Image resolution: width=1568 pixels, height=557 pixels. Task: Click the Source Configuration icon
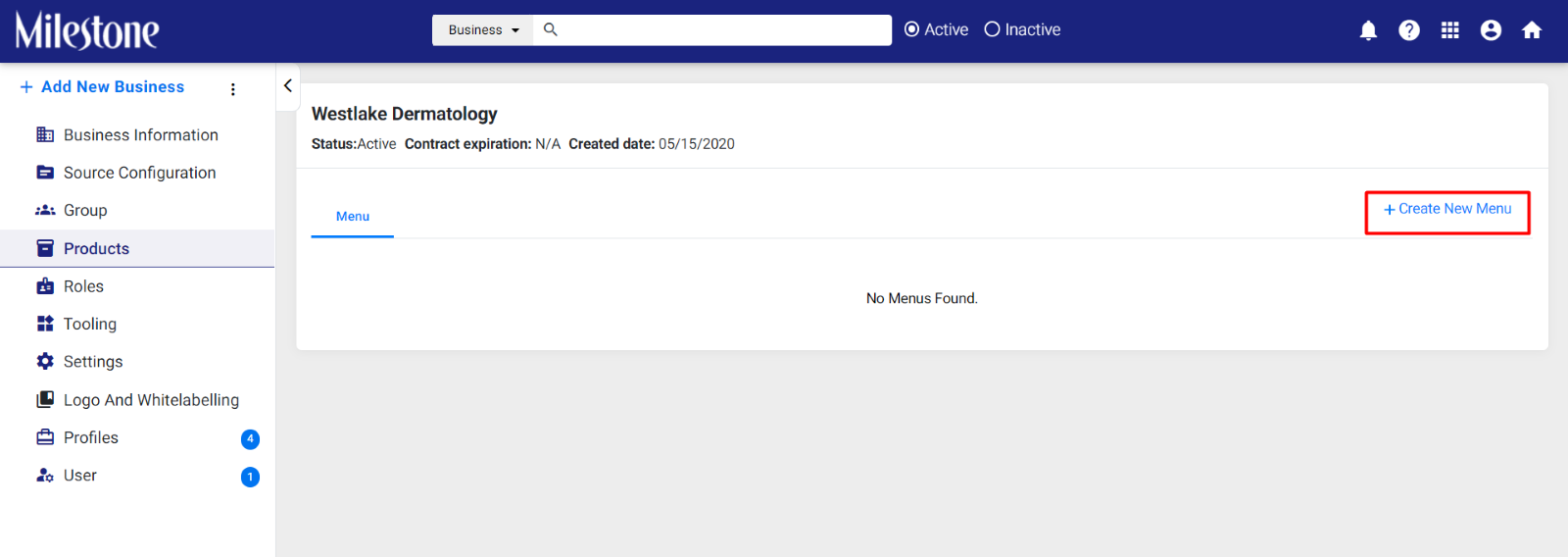[45, 173]
